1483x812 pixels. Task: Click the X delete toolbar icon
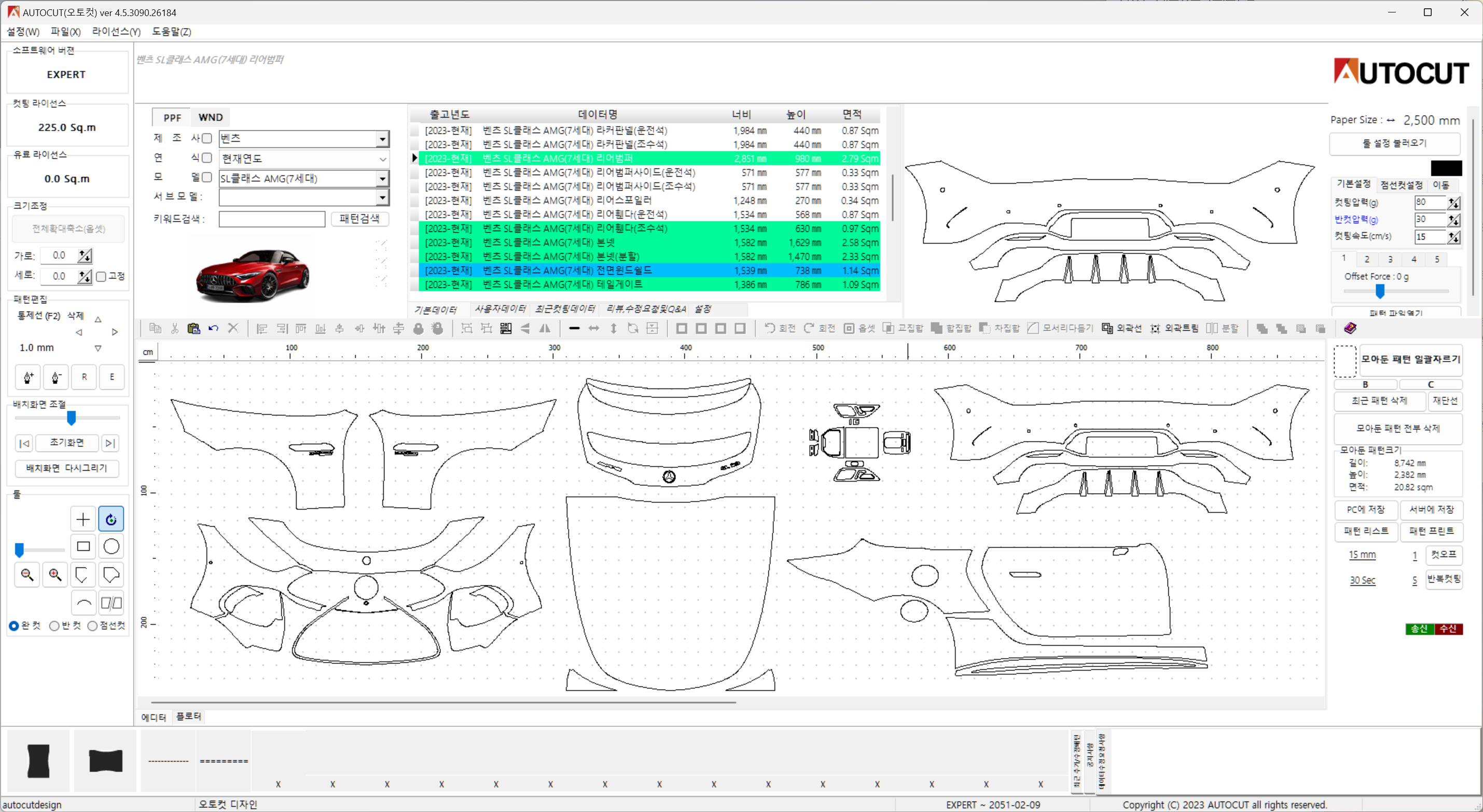coord(233,329)
